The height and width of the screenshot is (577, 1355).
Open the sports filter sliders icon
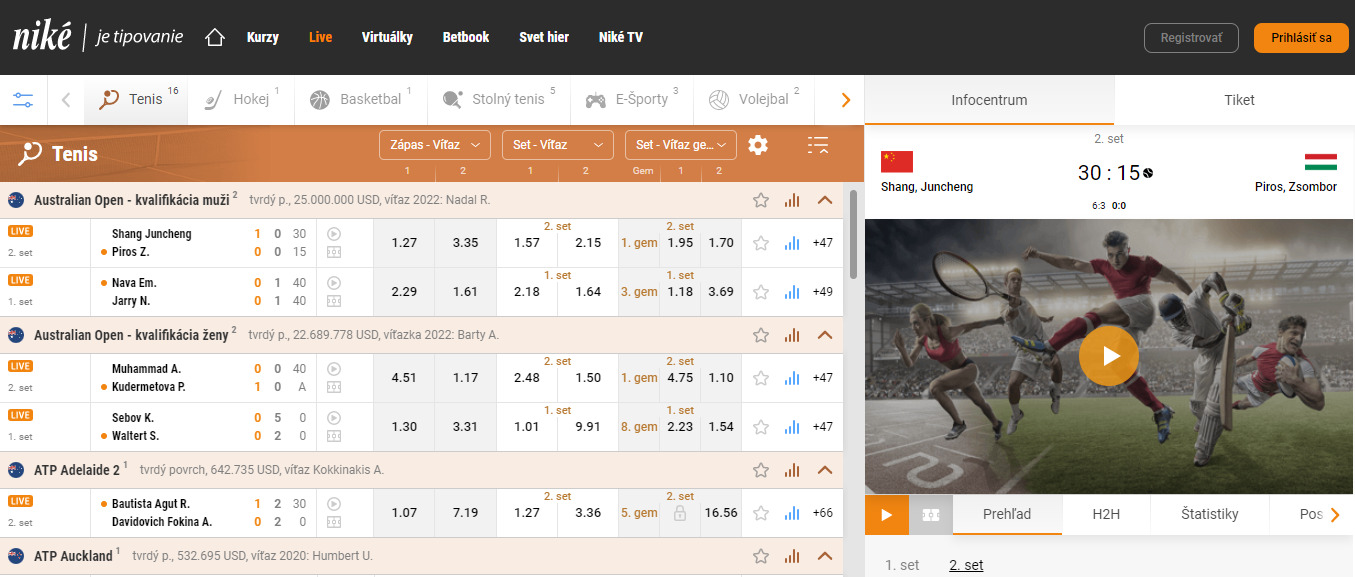(23, 100)
